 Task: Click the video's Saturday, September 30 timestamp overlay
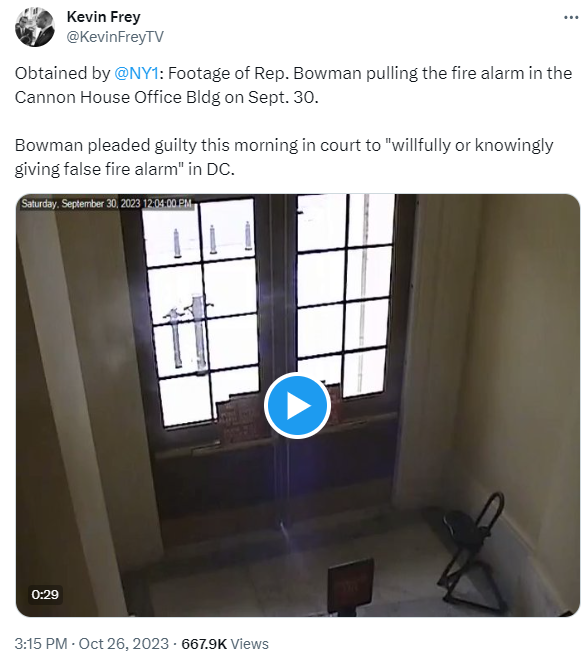[x=107, y=203]
